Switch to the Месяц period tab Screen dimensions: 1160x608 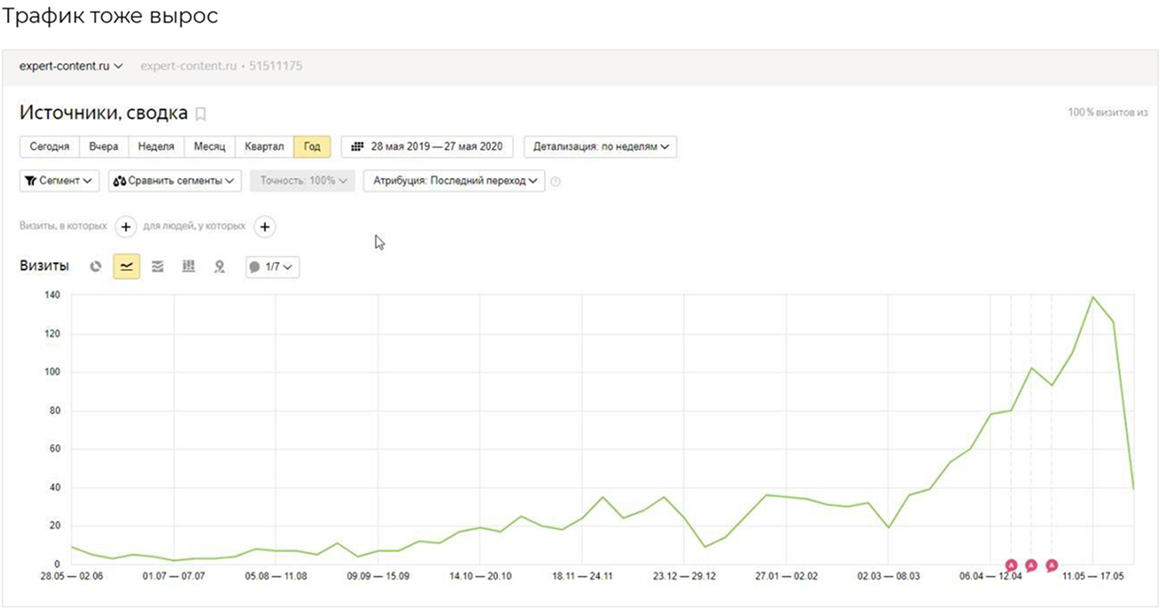coord(209,147)
